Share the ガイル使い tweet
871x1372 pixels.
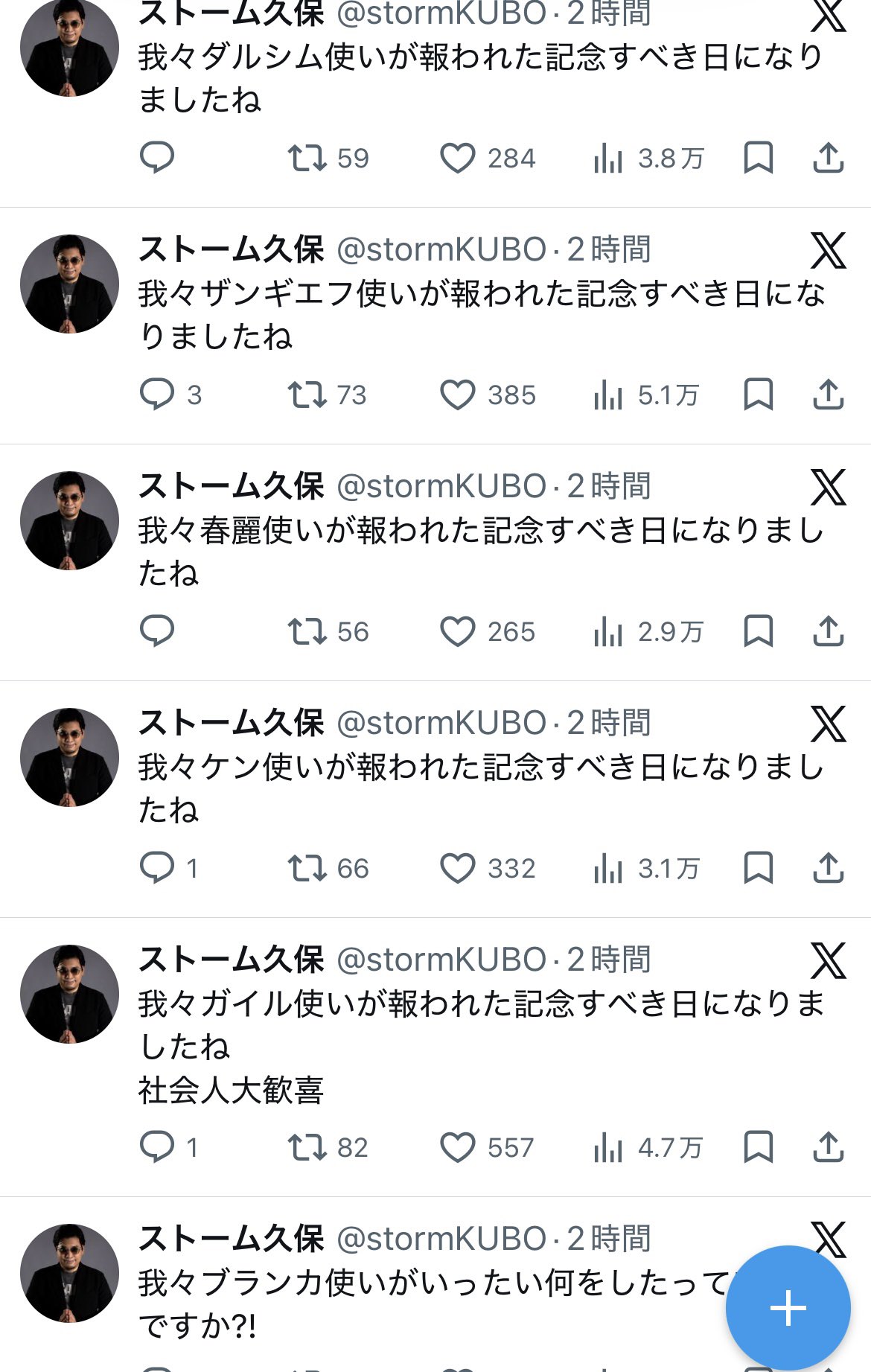tap(828, 1147)
